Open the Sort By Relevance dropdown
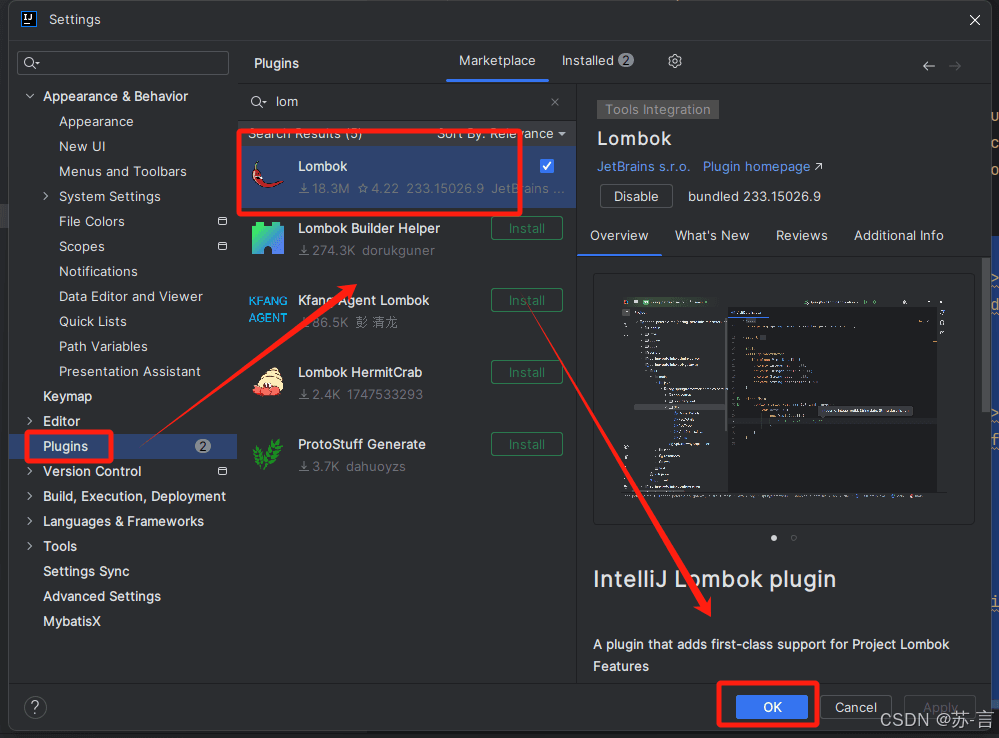Image resolution: width=999 pixels, height=738 pixels. (501, 134)
